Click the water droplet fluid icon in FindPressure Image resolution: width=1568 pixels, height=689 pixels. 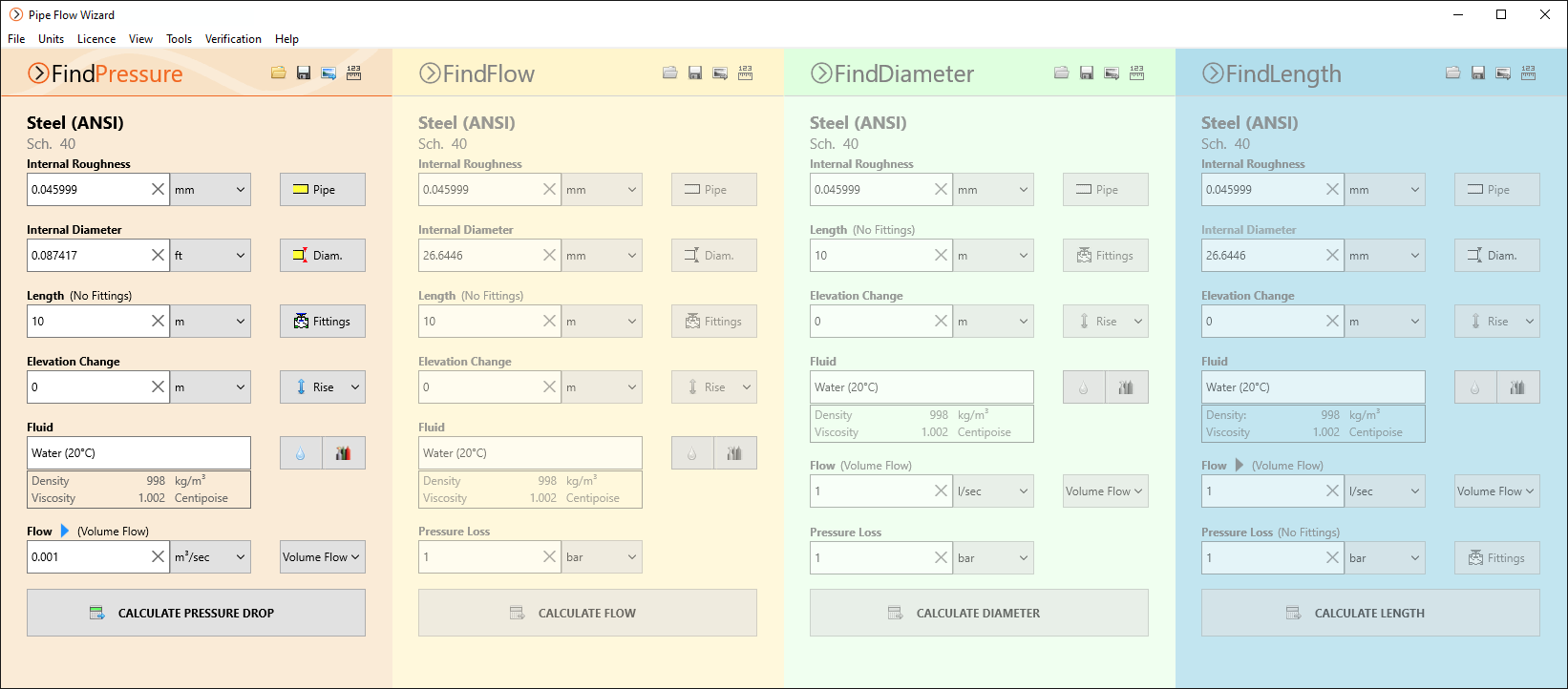(x=301, y=453)
